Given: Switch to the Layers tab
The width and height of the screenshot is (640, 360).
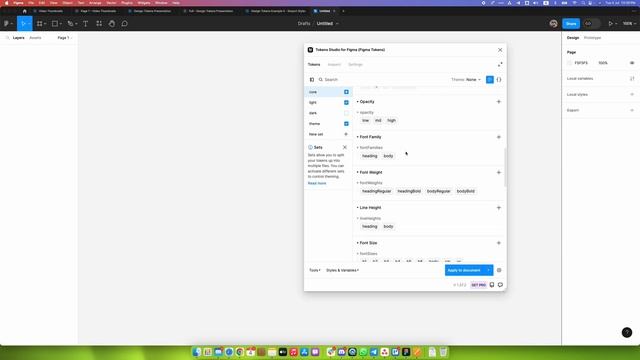Looking at the screenshot, I should click(18, 38).
